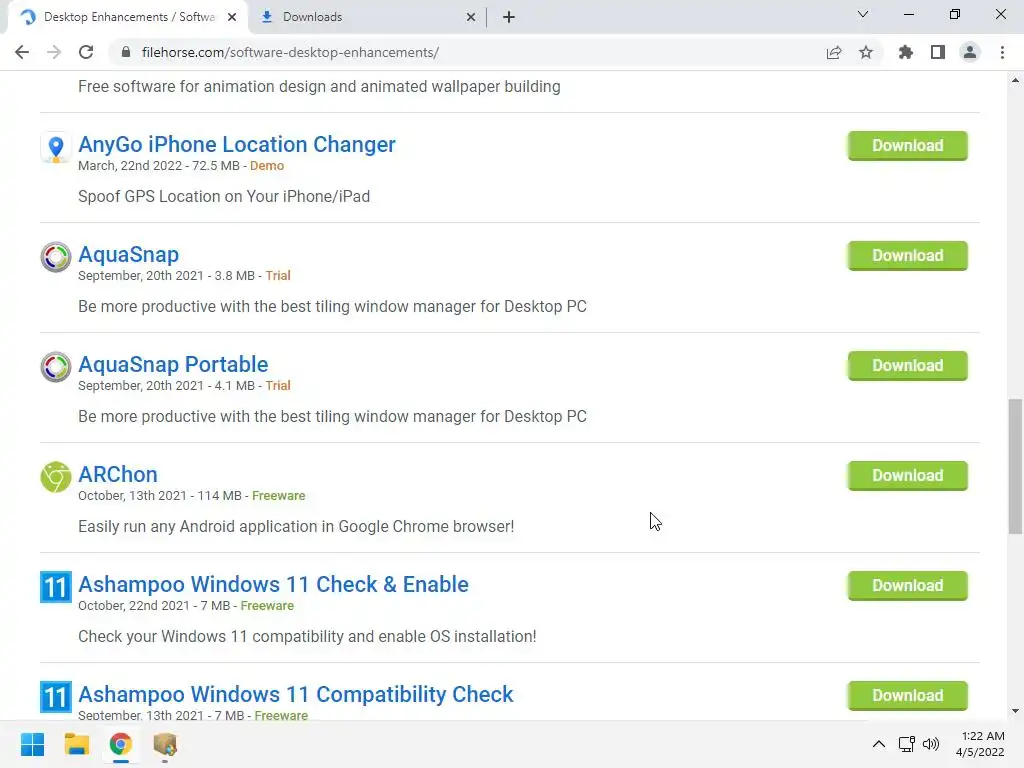The height and width of the screenshot is (768, 1024).
Task: Close the Downloads tab
Action: 471,17
